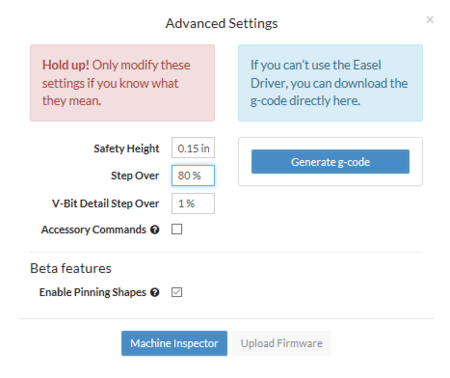Viewport: 450px width, 378px height.
Task: Select the V-Bit Detail Step Over field
Action: coord(193,203)
